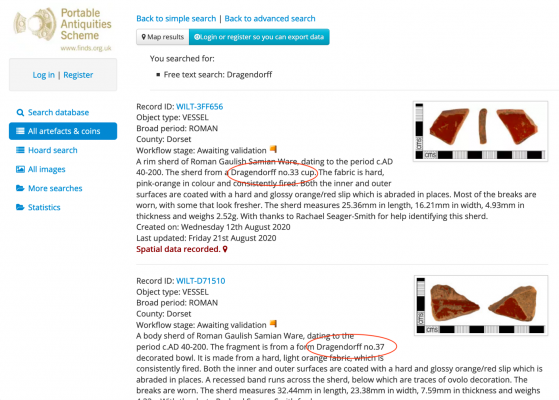This screenshot has height=400, width=559.
Task: Click the All images picture icon
Action: coord(20,169)
